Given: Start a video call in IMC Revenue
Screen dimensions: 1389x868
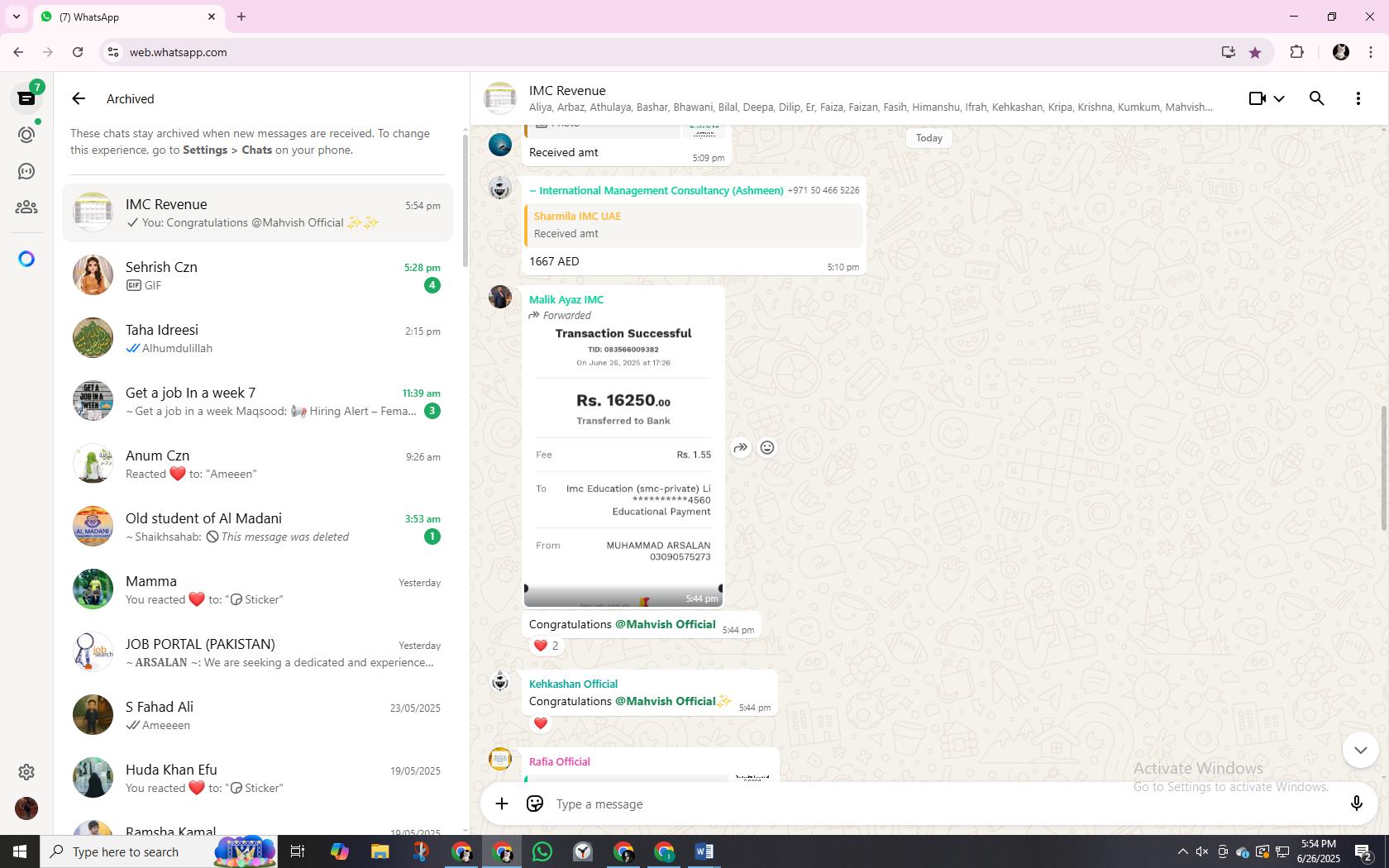Looking at the screenshot, I should pyautogui.click(x=1258, y=98).
